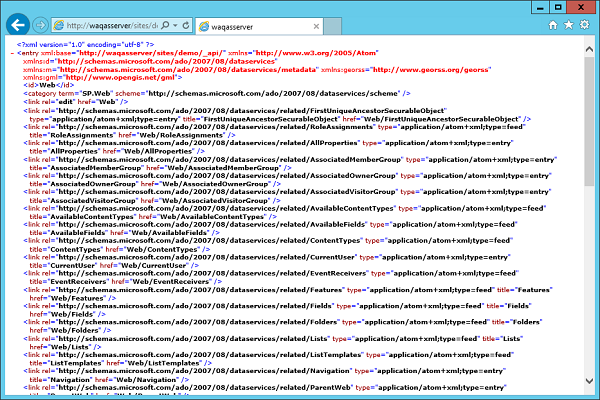
Task: Collapse the entry XML node
Action: click(13, 53)
